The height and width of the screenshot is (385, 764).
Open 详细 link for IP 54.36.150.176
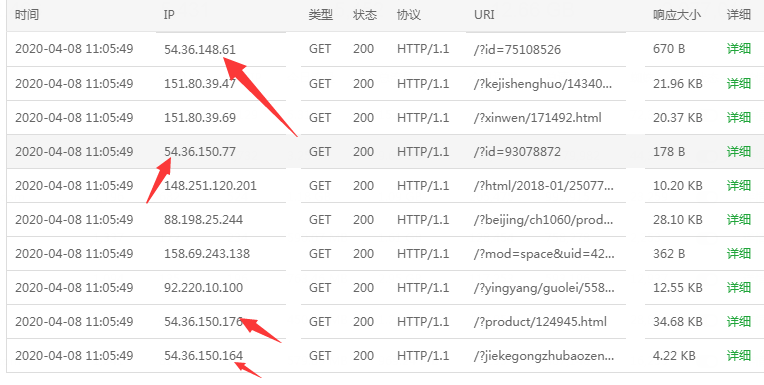tap(739, 322)
